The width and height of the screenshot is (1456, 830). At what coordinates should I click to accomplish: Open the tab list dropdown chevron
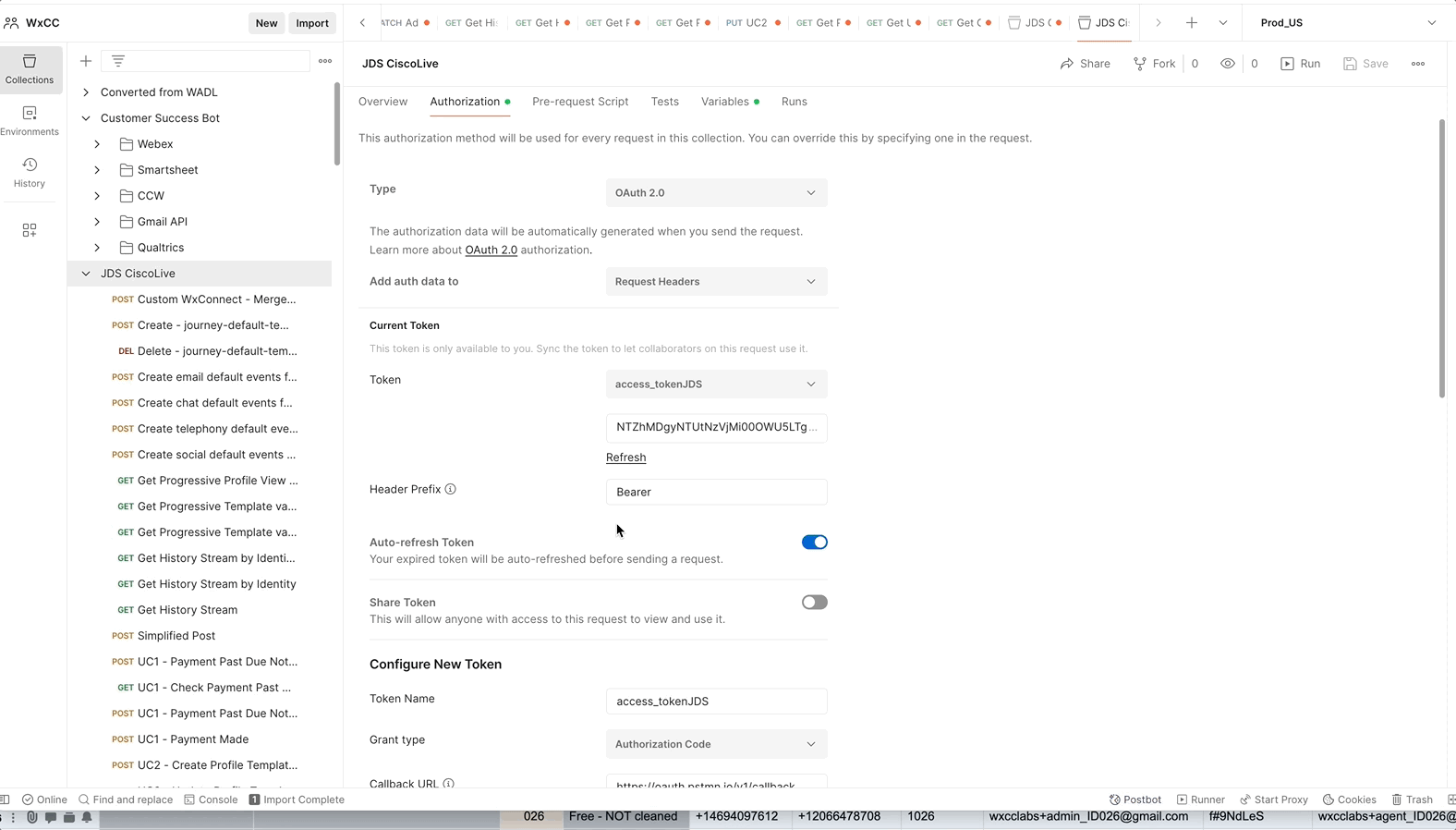[x=1223, y=22]
